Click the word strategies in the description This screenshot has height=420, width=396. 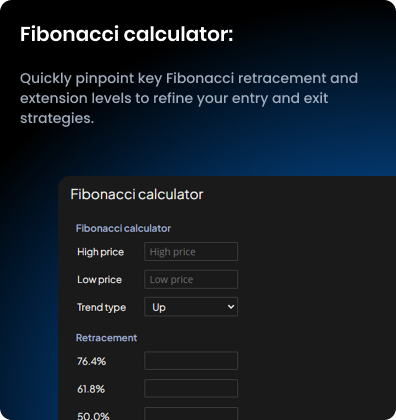click(x=57, y=118)
